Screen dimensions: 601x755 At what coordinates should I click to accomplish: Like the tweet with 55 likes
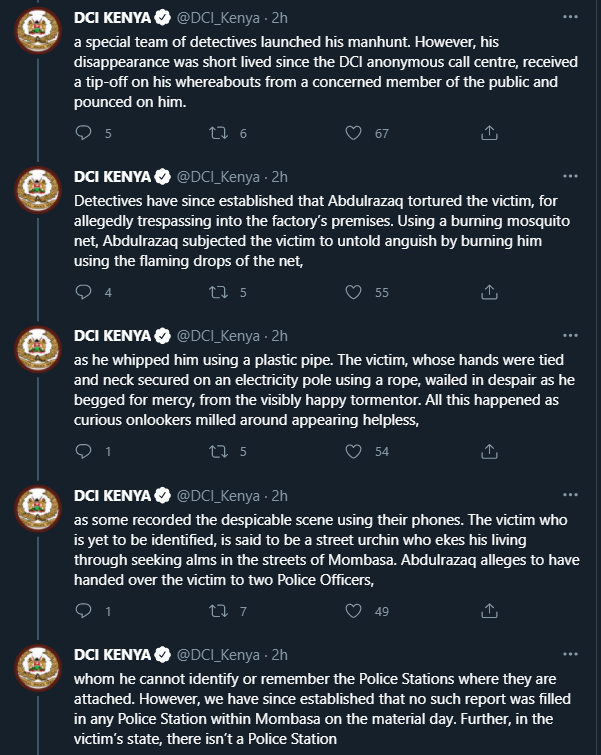[x=353, y=293]
